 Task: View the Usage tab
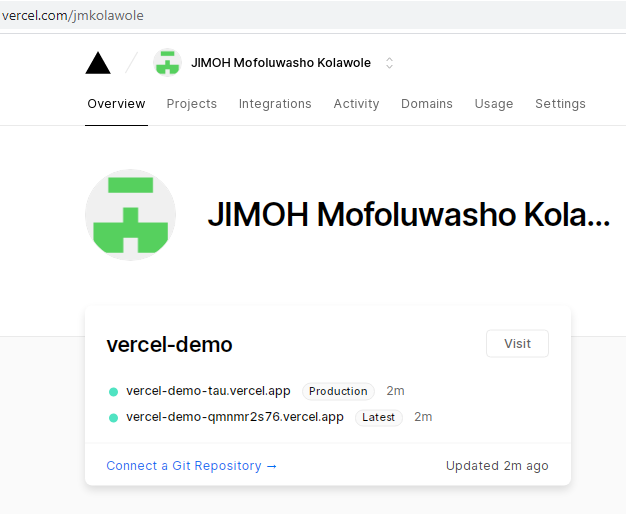(494, 104)
